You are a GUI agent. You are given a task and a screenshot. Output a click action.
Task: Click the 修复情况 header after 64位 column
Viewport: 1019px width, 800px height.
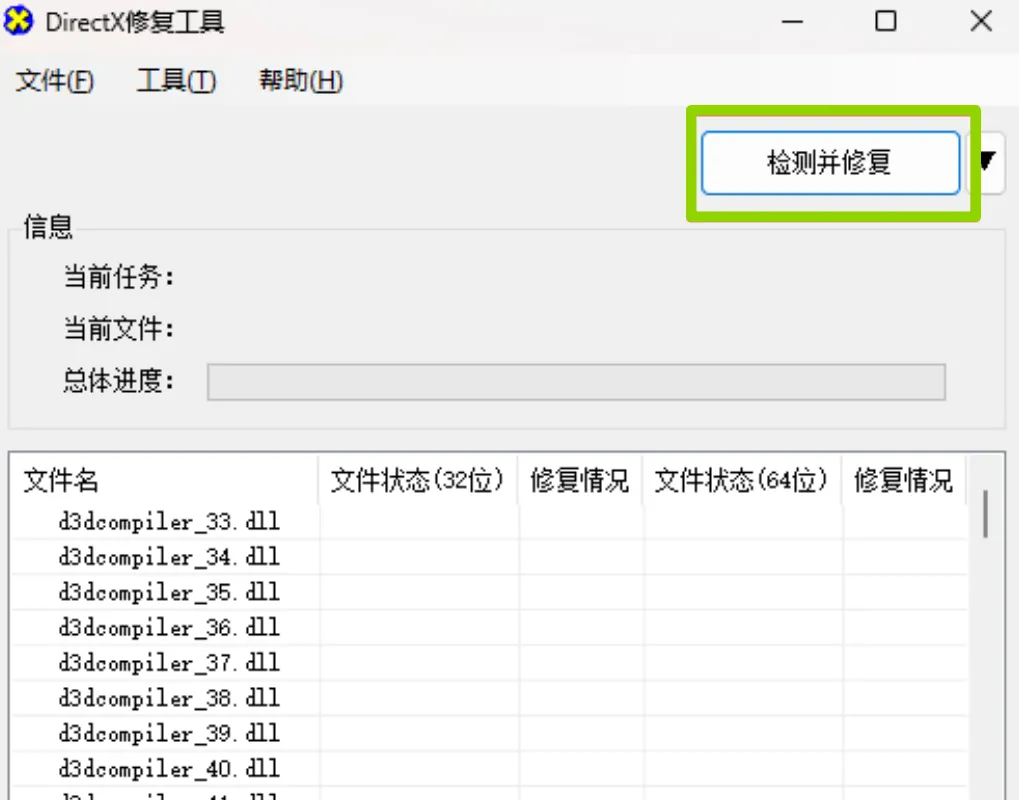pyautogui.click(x=903, y=481)
